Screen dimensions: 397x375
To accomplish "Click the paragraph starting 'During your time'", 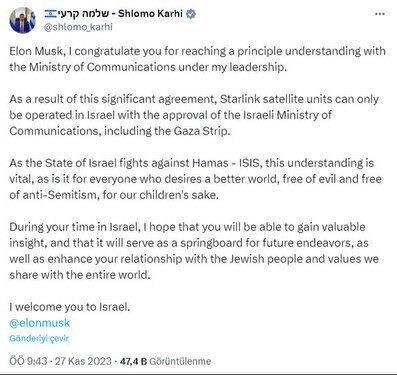I will pos(194,251).
